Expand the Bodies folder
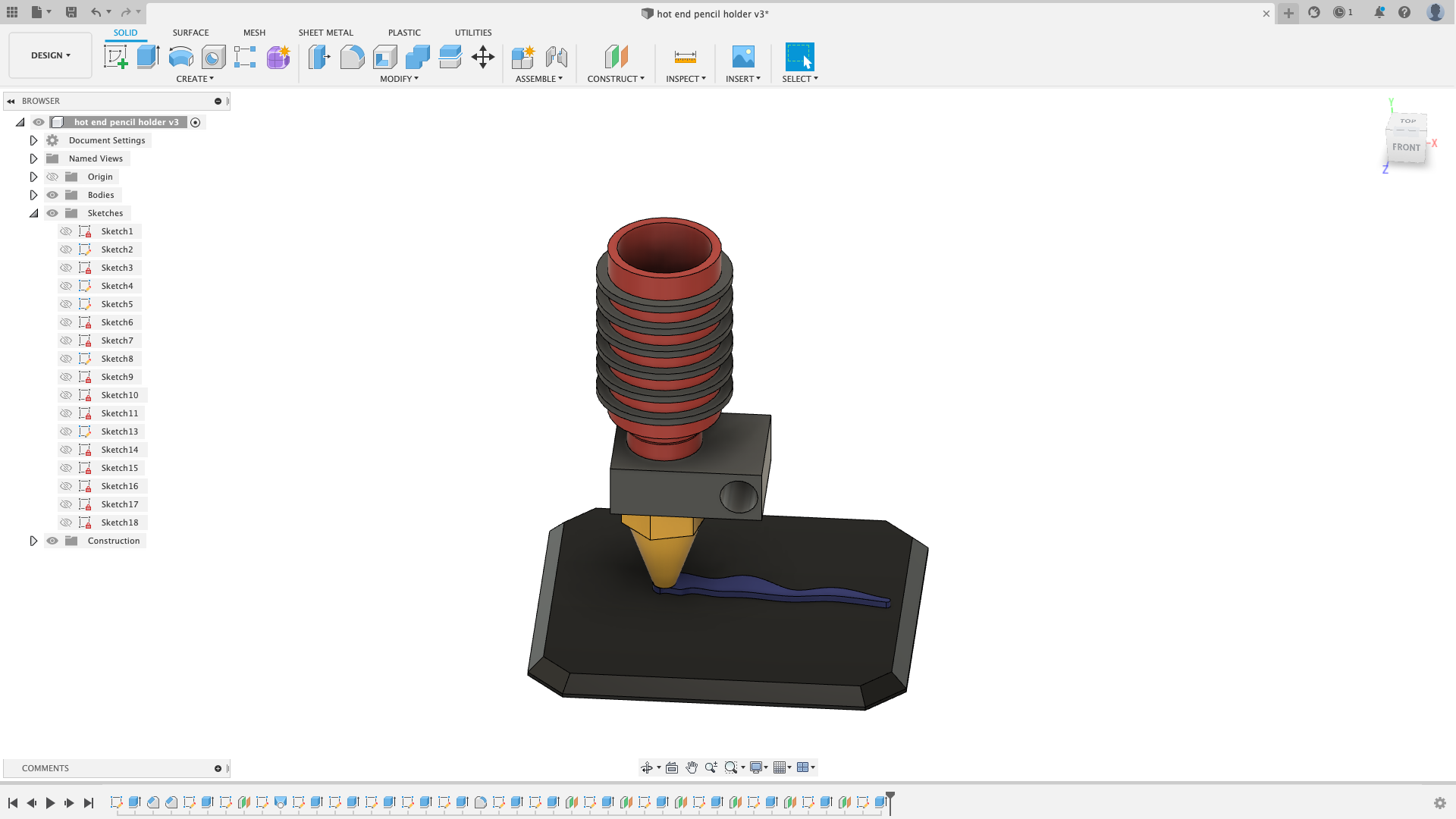The image size is (1456, 819). (x=33, y=195)
